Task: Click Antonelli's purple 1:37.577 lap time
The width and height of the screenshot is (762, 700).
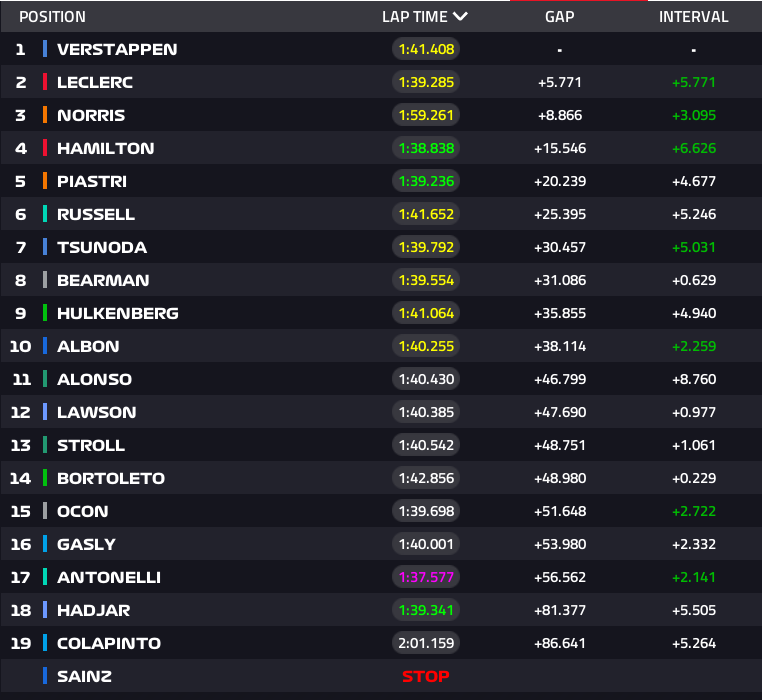Action: (426, 577)
